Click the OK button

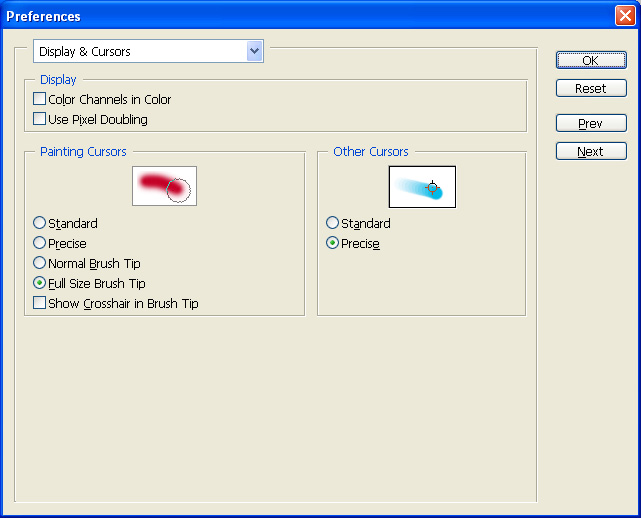591,61
